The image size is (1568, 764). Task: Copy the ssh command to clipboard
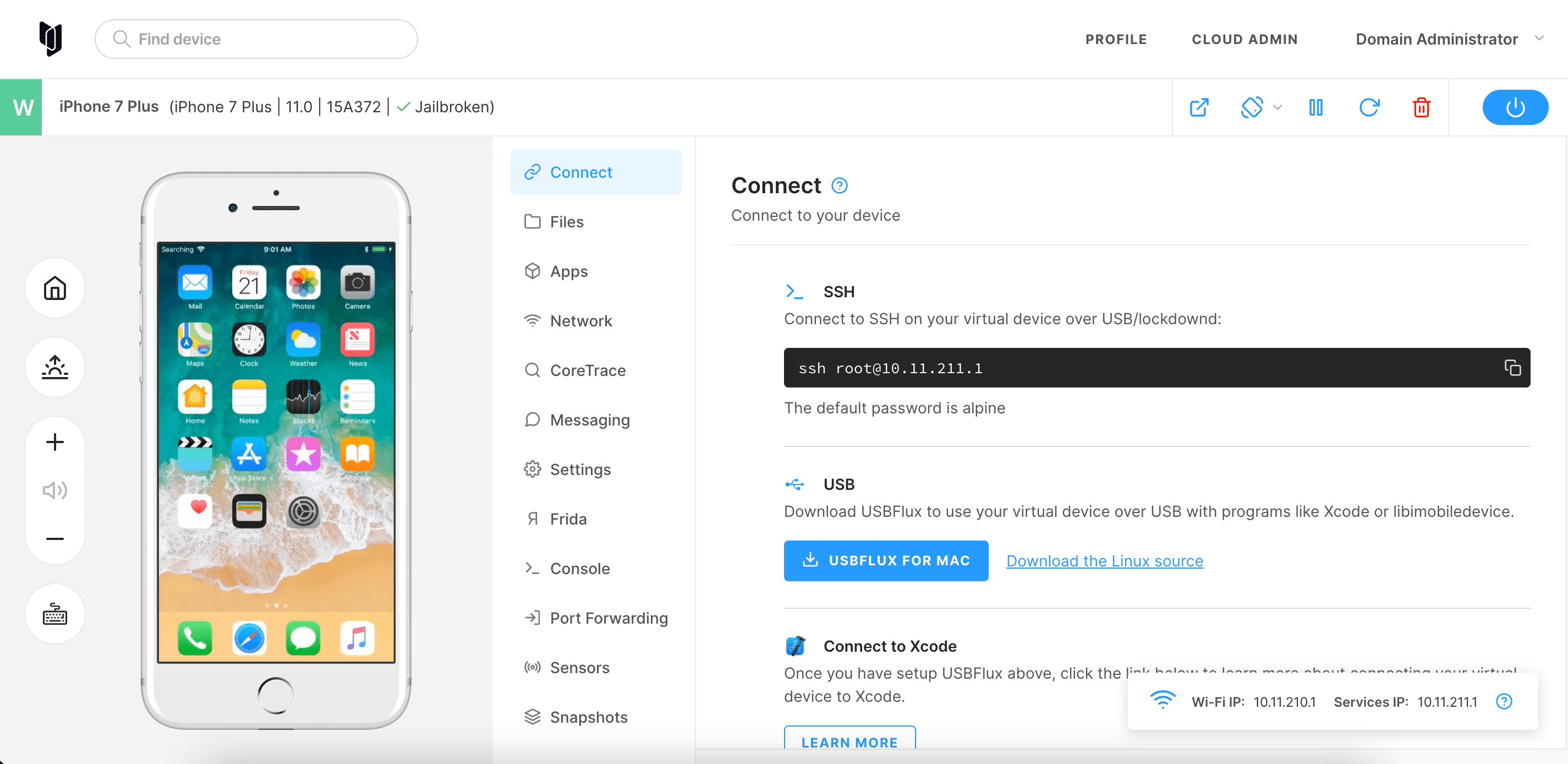(x=1512, y=368)
